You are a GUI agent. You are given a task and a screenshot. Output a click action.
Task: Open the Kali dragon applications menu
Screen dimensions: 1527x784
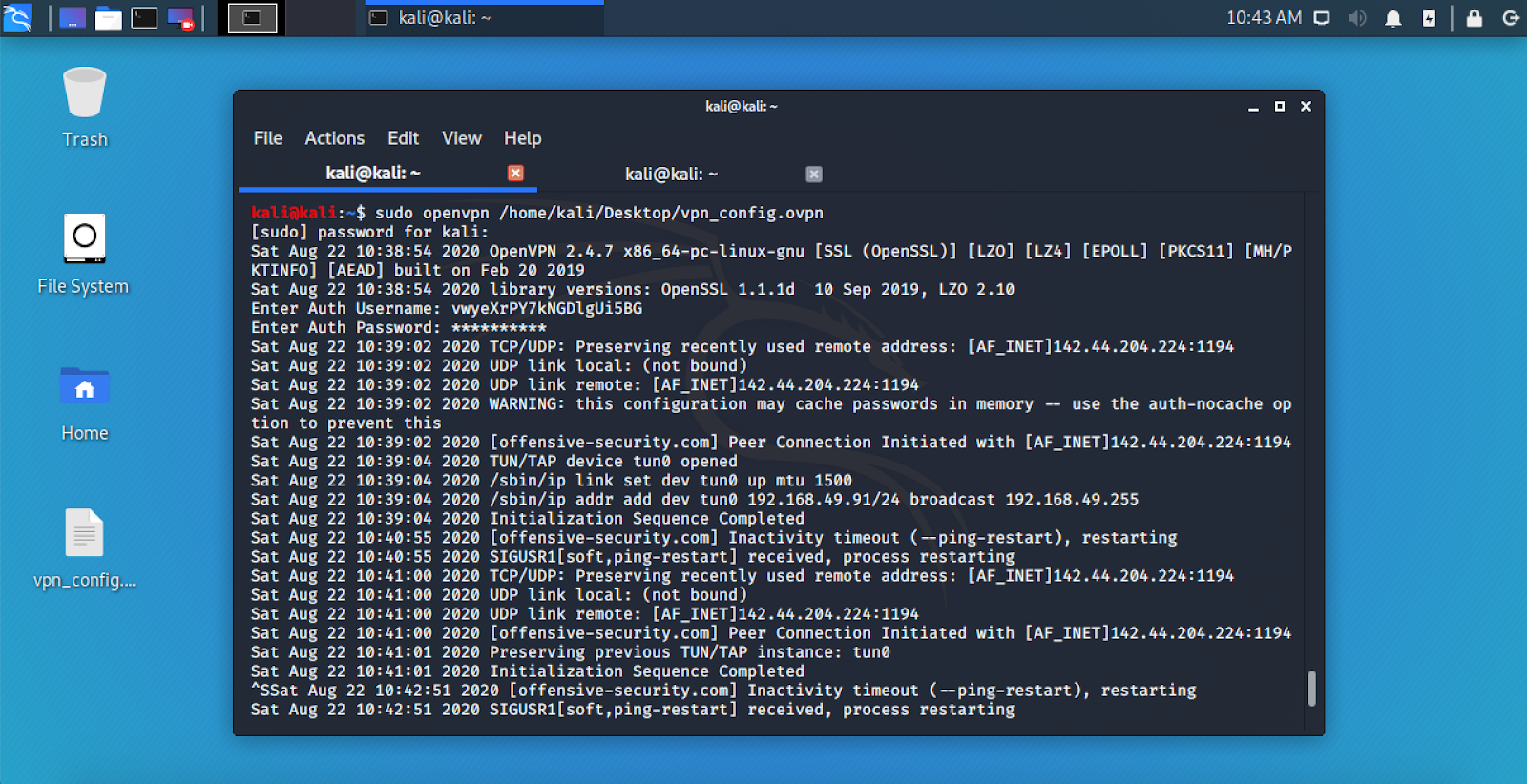point(17,17)
